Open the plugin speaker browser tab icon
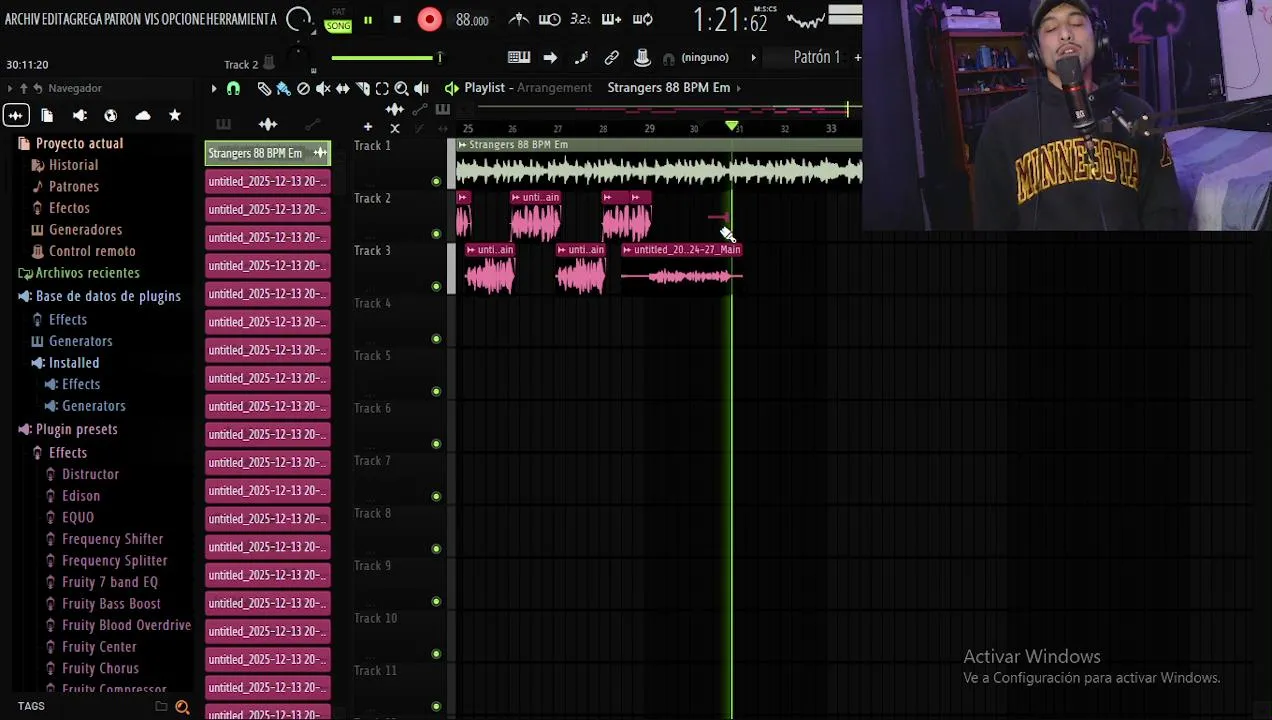The width and height of the screenshot is (1272, 720). coord(80,116)
